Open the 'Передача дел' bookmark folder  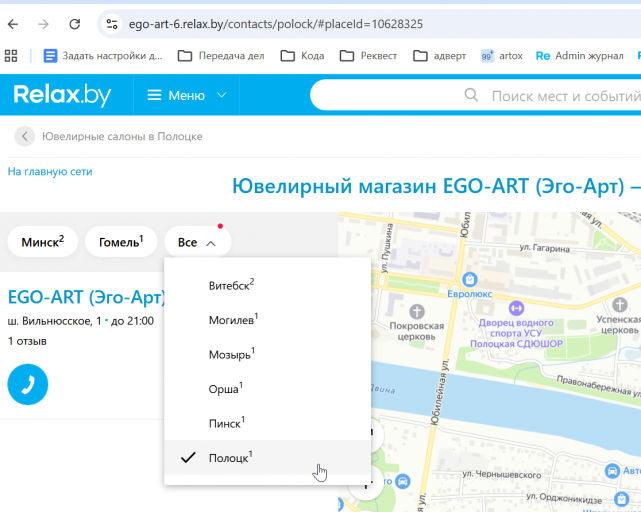pos(221,56)
